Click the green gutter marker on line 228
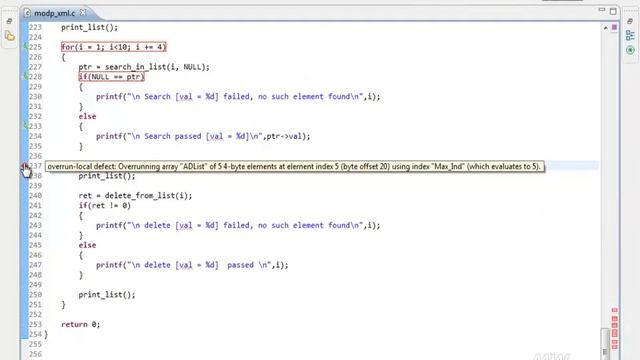The width and height of the screenshot is (640, 360). pyautogui.click(x=25, y=76)
